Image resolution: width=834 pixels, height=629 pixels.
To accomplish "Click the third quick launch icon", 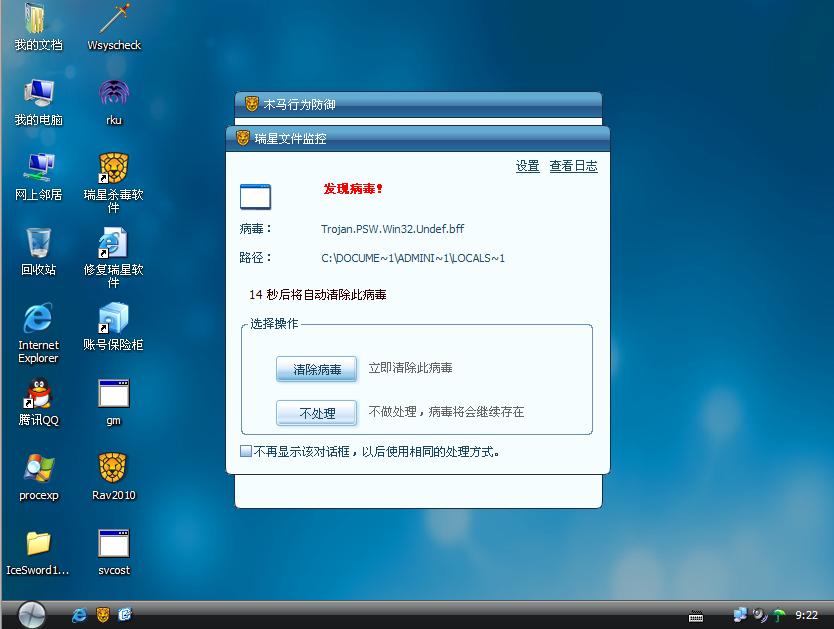I will pos(125,615).
